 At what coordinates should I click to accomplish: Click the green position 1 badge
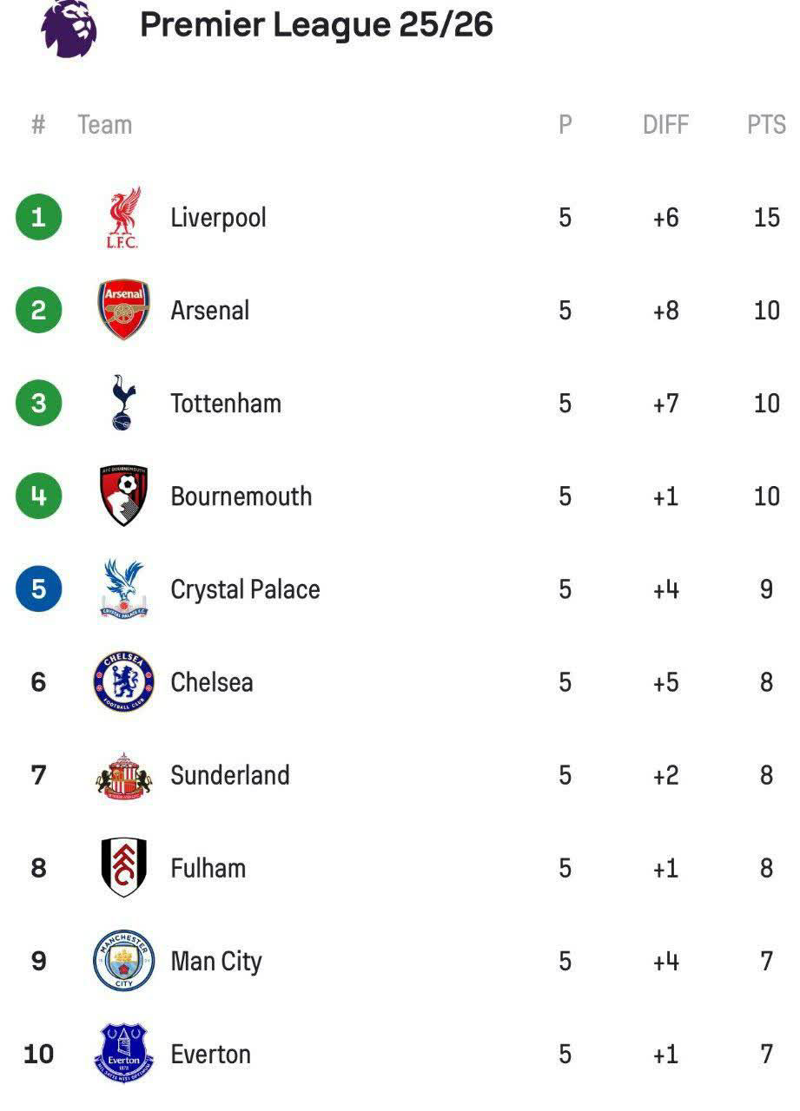click(39, 217)
